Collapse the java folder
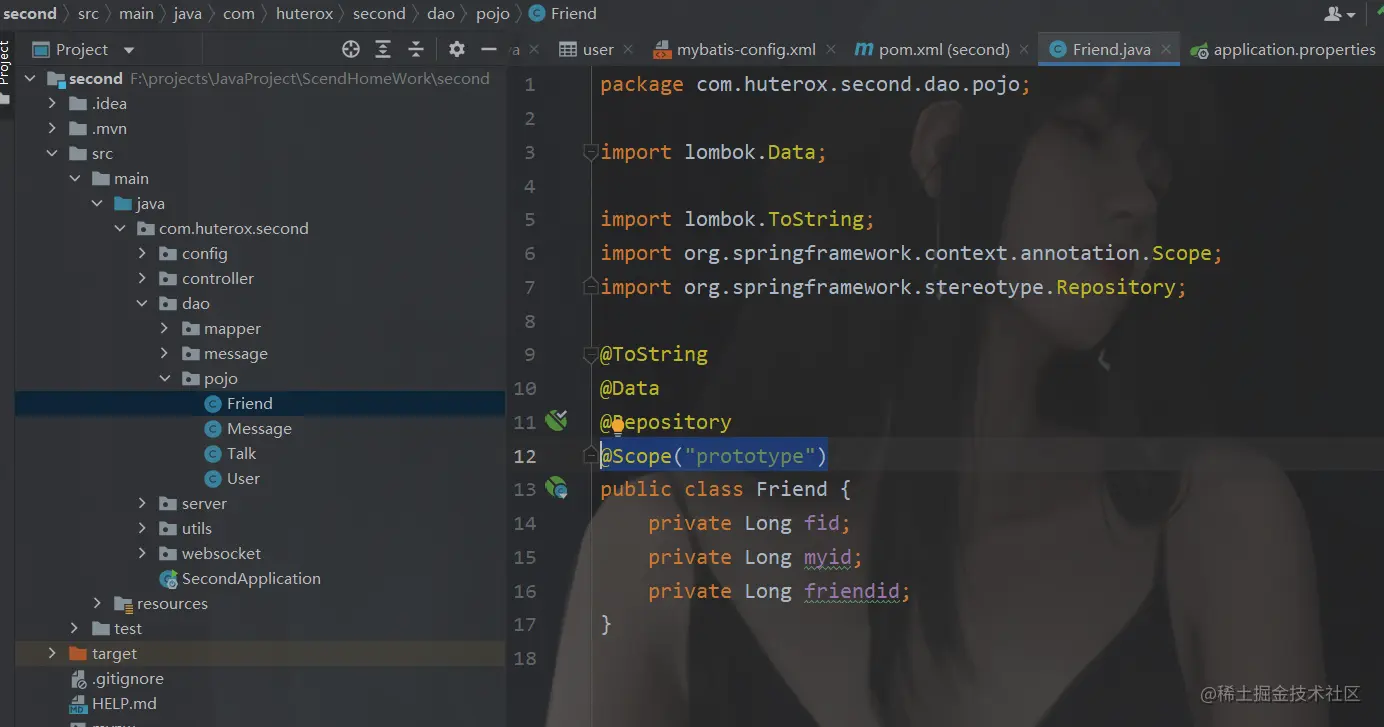1384x727 pixels. click(97, 204)
